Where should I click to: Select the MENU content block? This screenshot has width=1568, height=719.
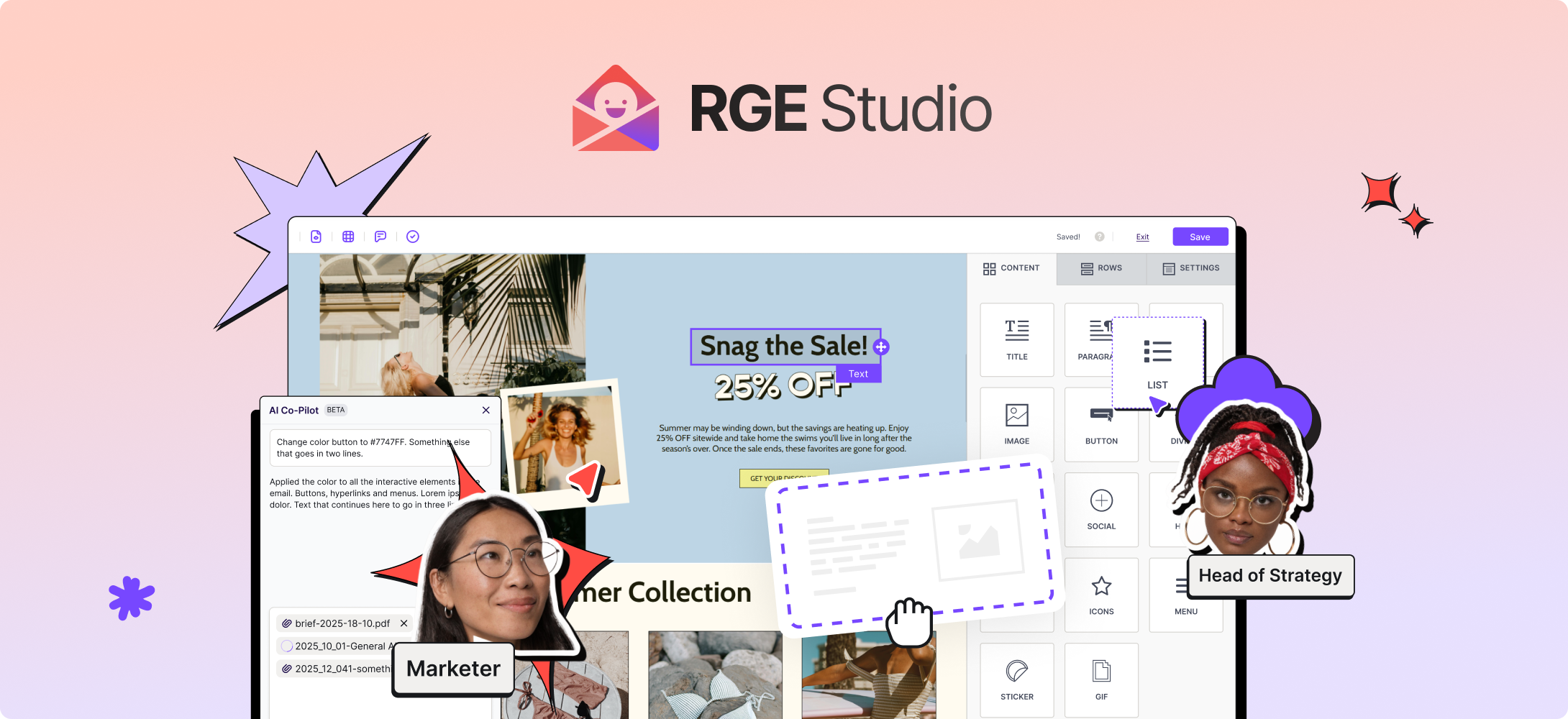pos(1186,595)
